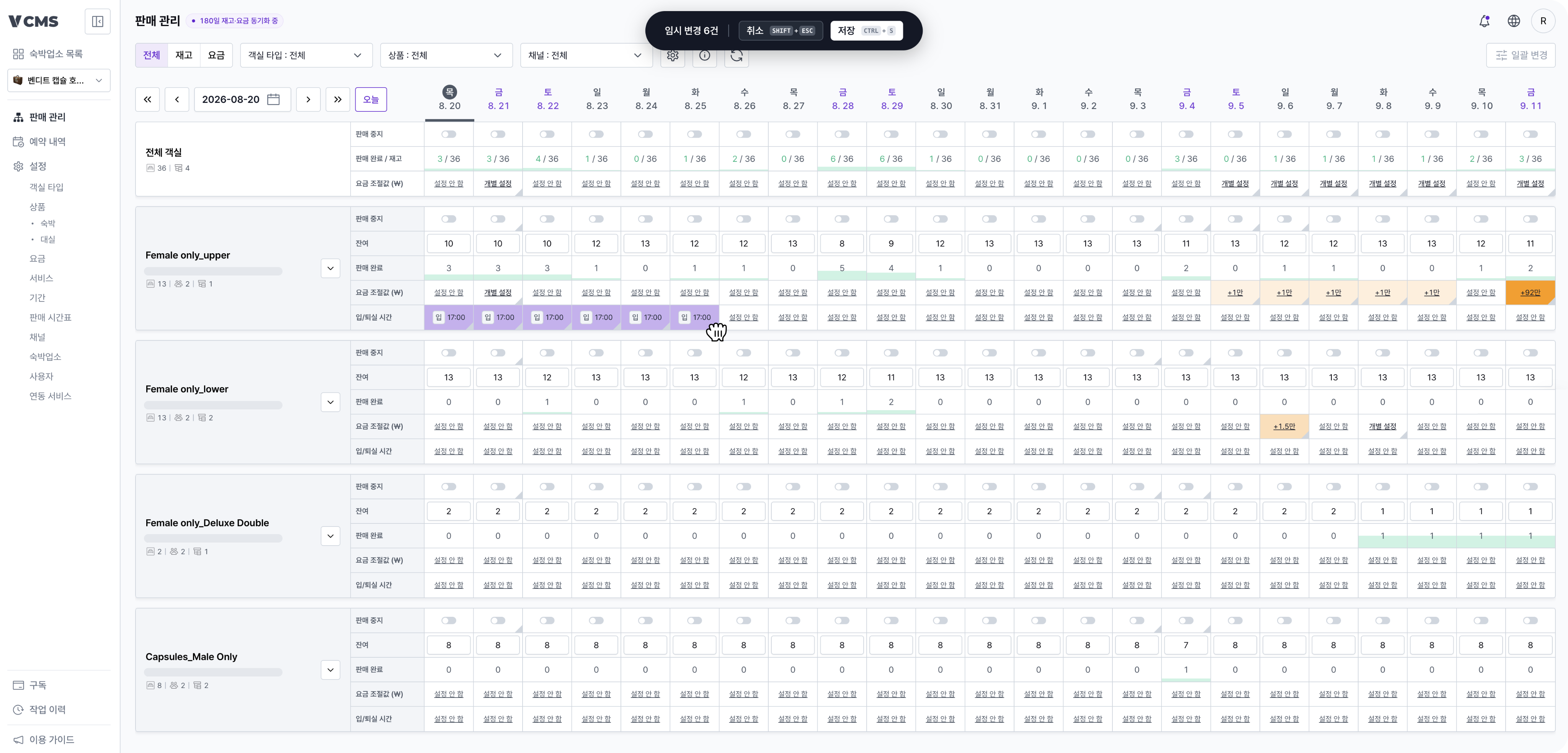Collapse the sidebar panel icon

click(x=97, y=22)
